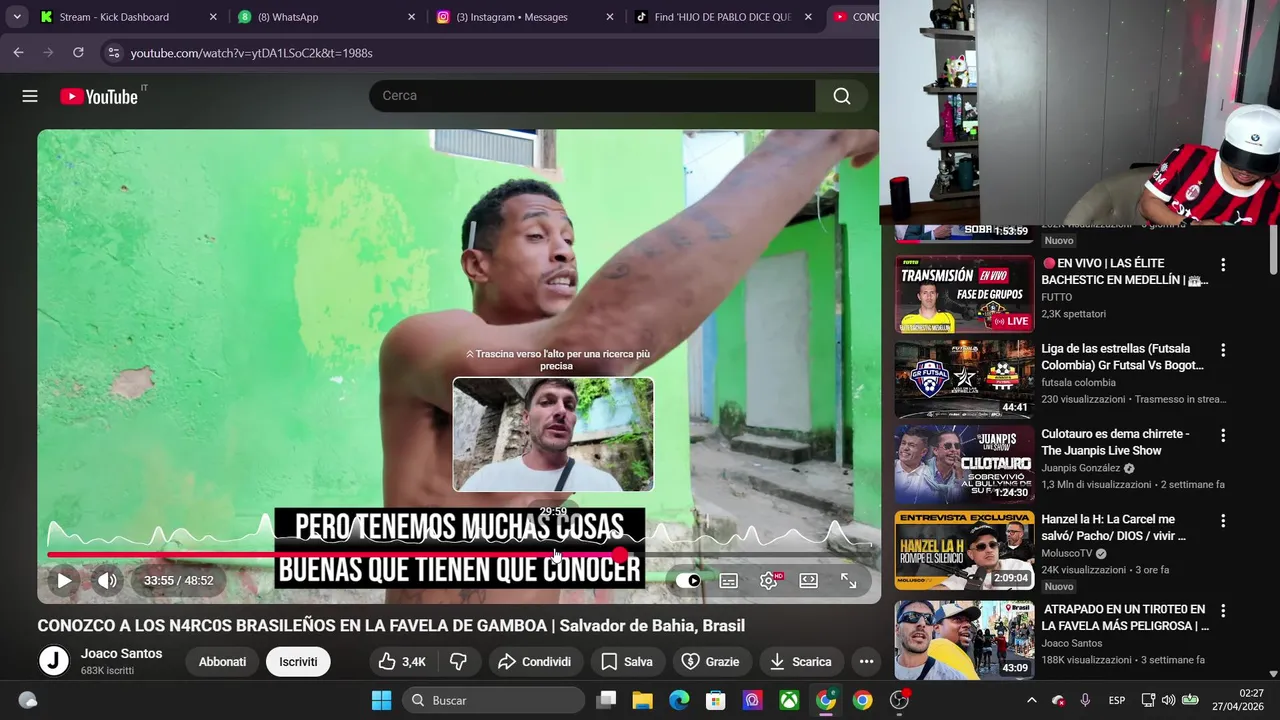Play the paused video
The width and height of the screenshot is (1280, 720).
pos(64,580)
